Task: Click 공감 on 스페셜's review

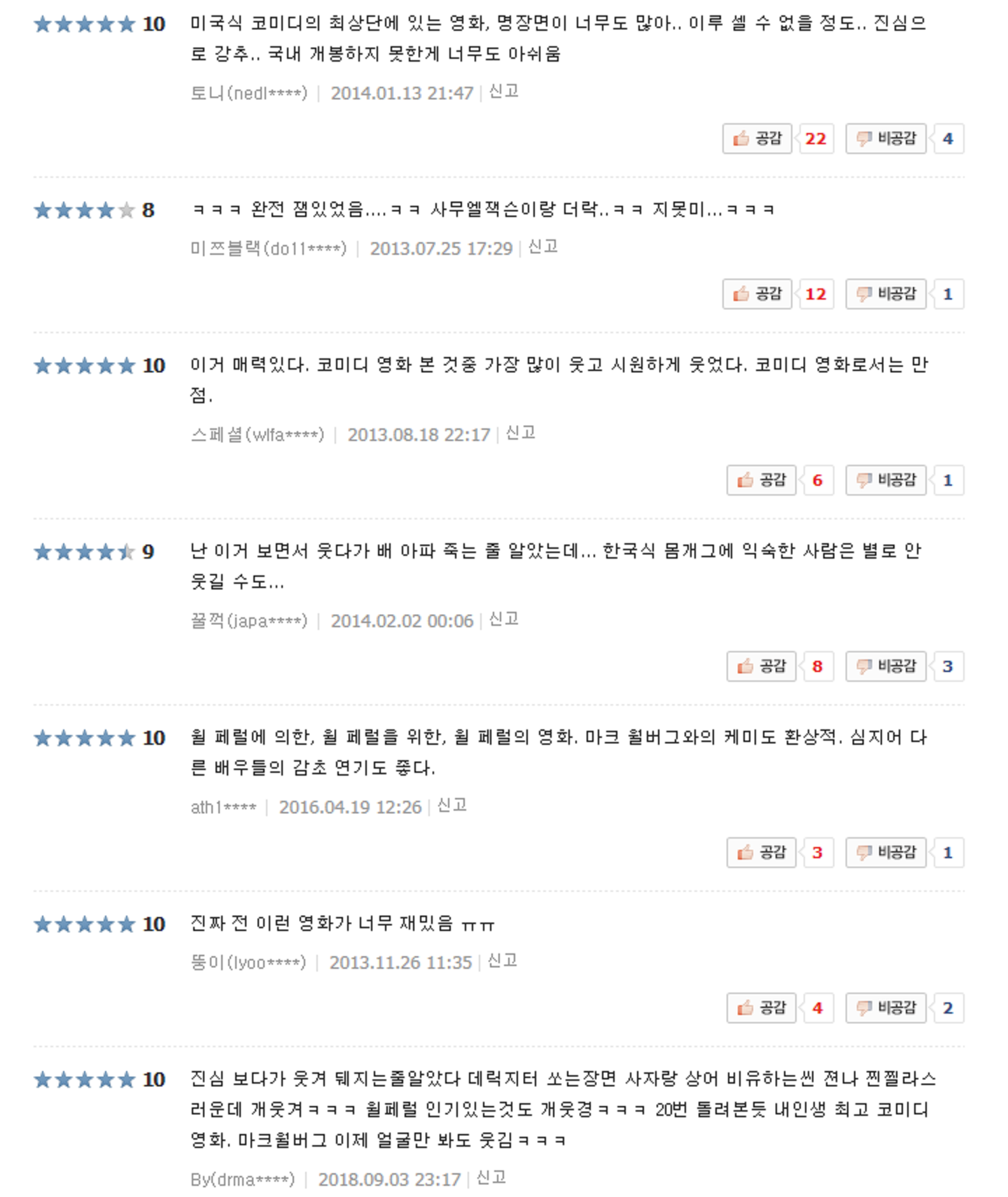Action: point(761,480)
